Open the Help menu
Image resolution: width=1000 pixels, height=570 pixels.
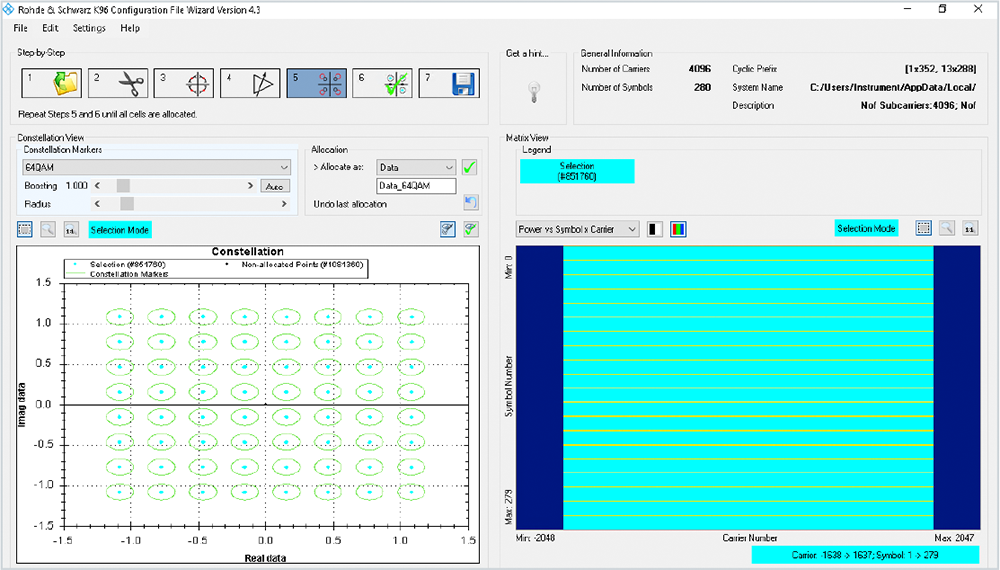pyautogui.click(x=130, y=28)
